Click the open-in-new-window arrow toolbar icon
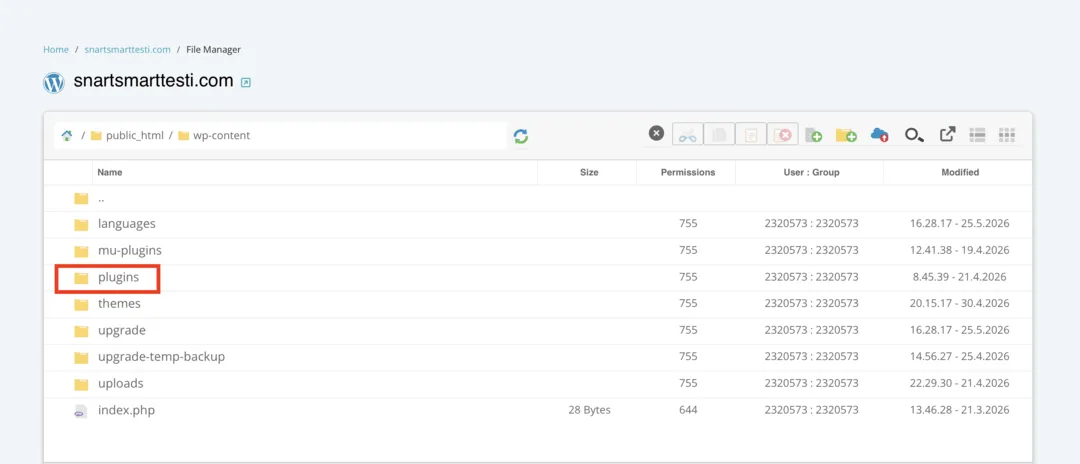The width and height of the screenshot is (1080, 464). [948, 134]
